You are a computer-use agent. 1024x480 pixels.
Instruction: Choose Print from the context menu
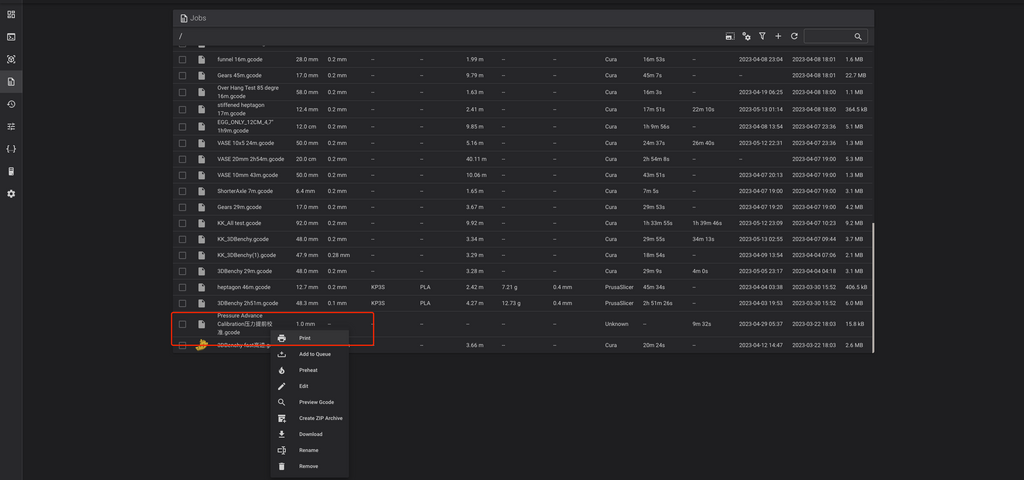pos(310,338)
